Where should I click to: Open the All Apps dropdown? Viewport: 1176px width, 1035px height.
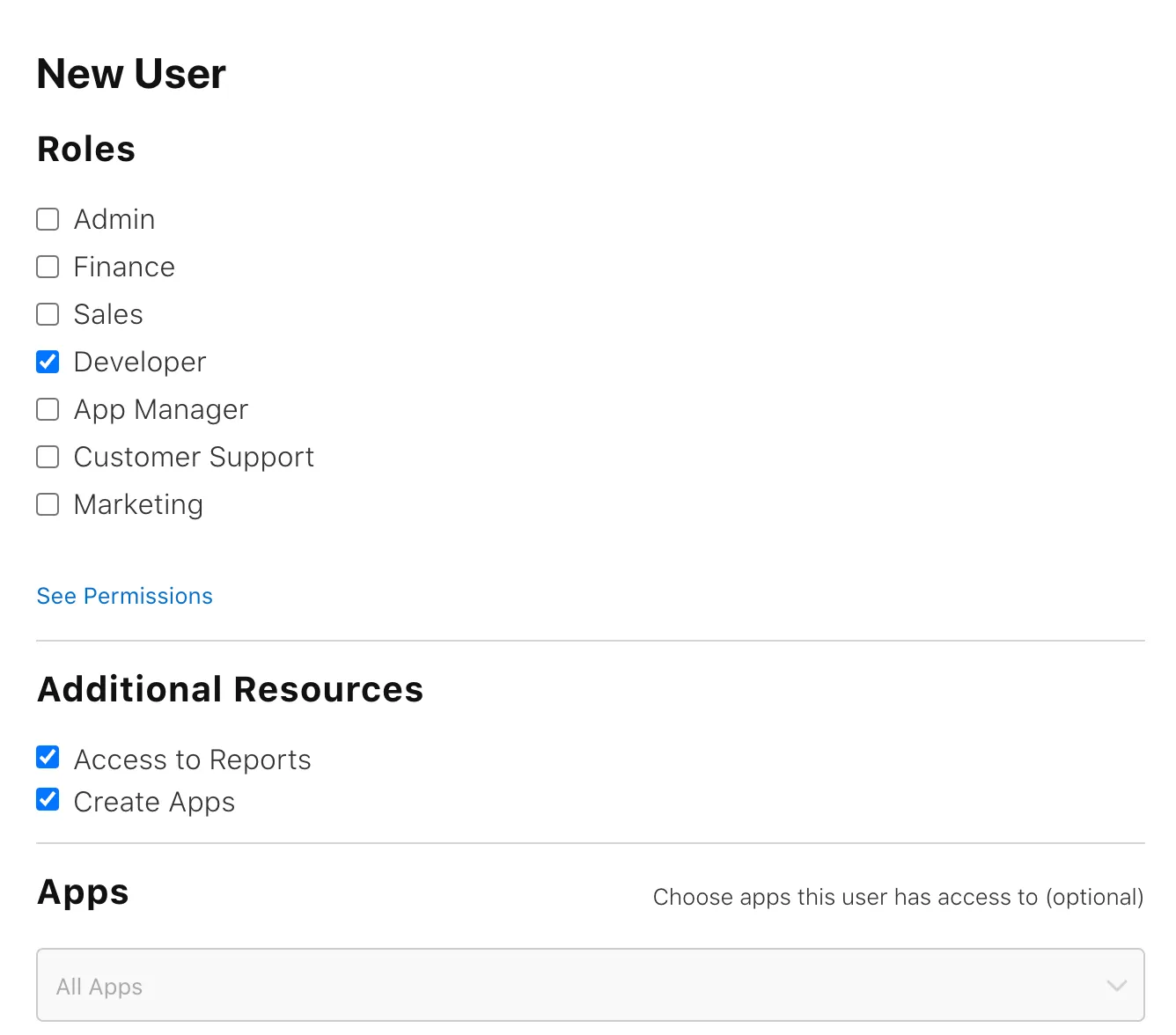point(591,985)
